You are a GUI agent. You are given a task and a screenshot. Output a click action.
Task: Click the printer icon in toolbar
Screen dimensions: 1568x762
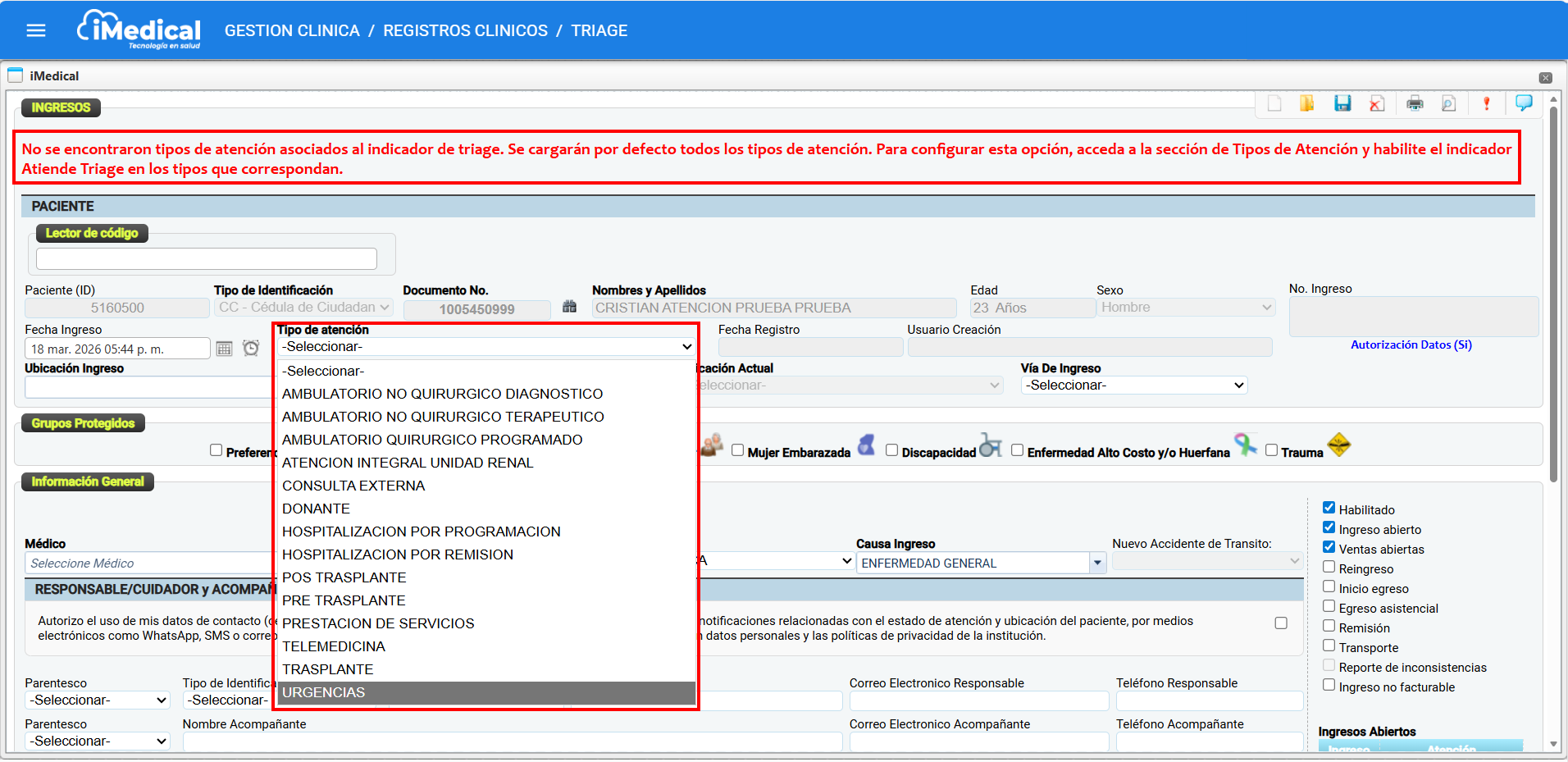(x=1415, y=103)
